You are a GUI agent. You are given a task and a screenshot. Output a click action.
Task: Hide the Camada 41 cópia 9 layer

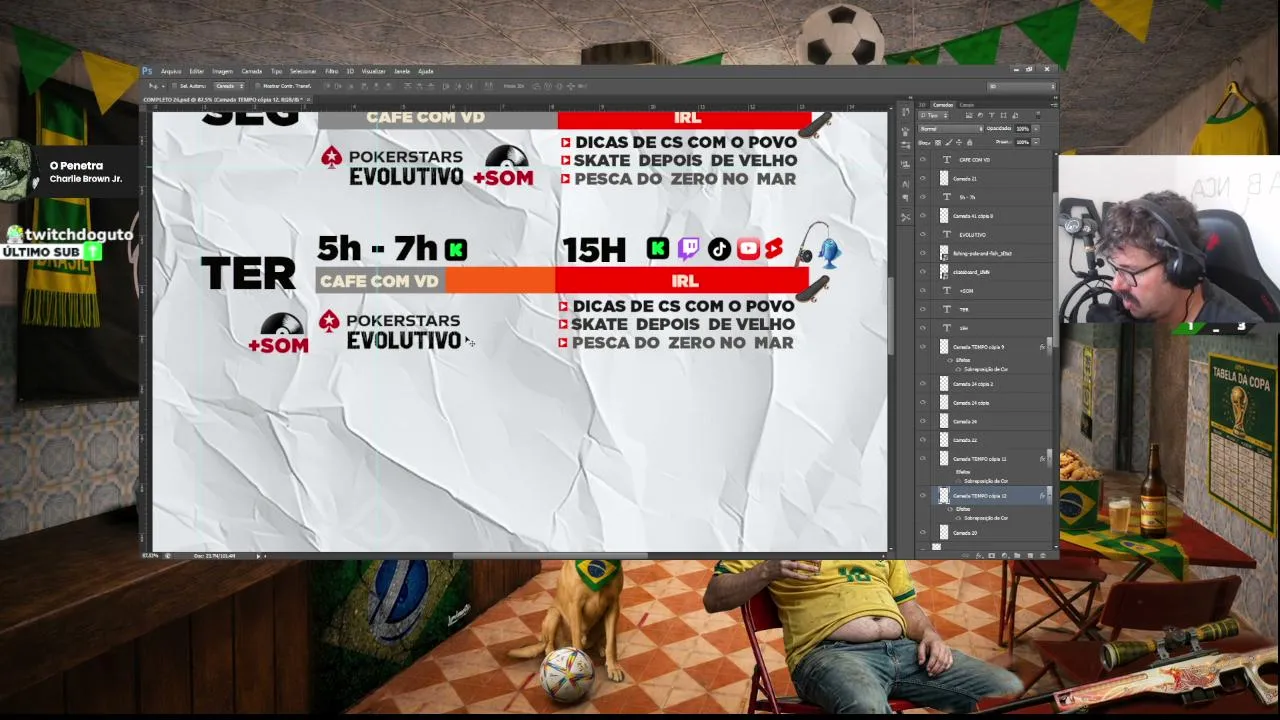[923, 216]
